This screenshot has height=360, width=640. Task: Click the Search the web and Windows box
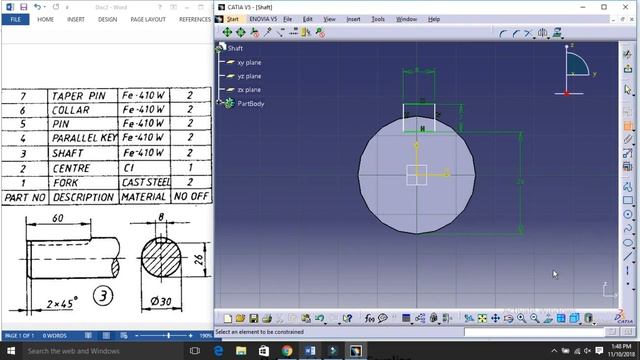click(104, 351)
